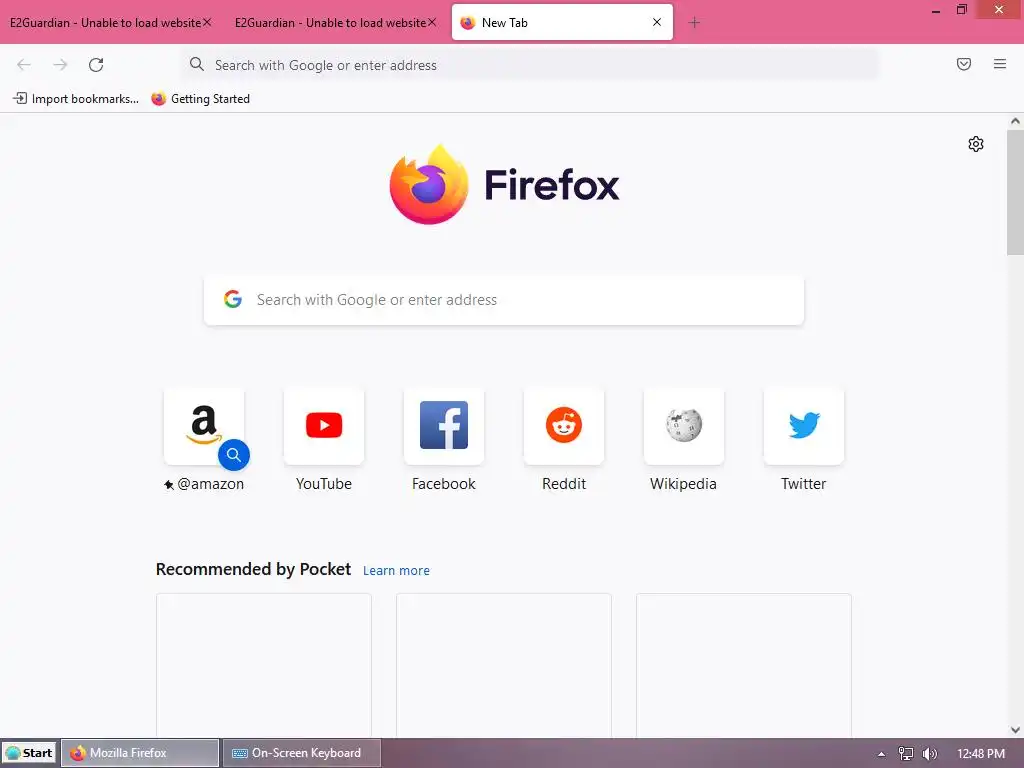Screen dimensions: 1024x768
Task: Open the third Pocket recommendation card
Action: point(744,665)
